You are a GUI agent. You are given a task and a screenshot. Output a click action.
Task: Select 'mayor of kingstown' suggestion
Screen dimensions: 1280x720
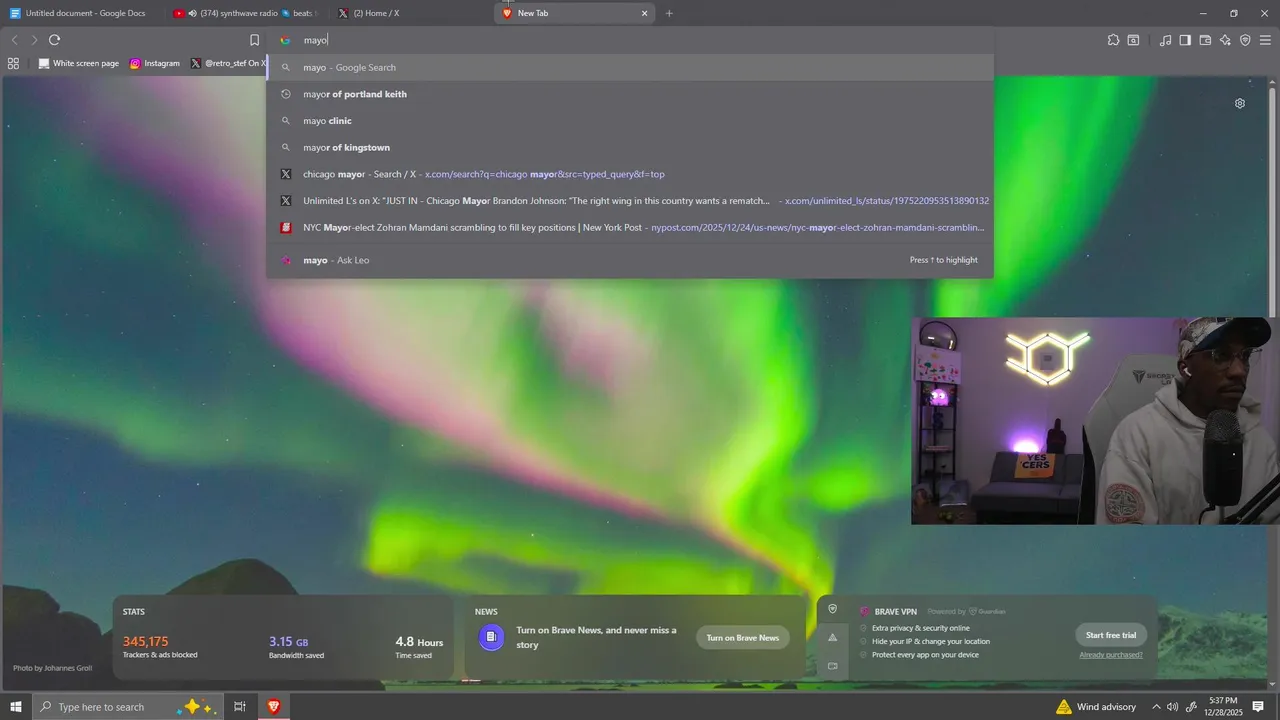[x=630, y=147]
